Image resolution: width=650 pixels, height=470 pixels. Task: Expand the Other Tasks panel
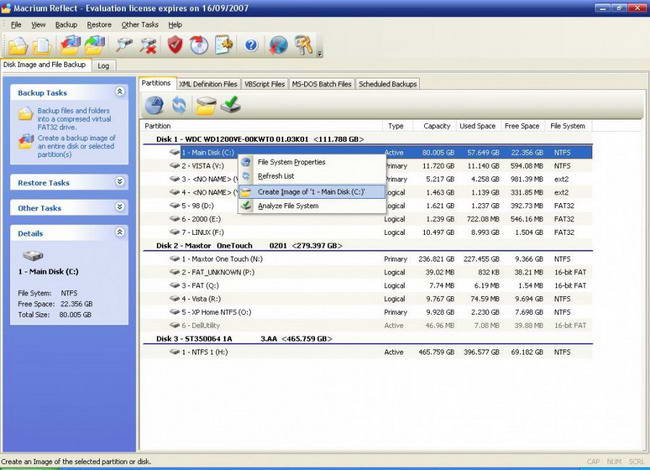[x=120, y=208]
